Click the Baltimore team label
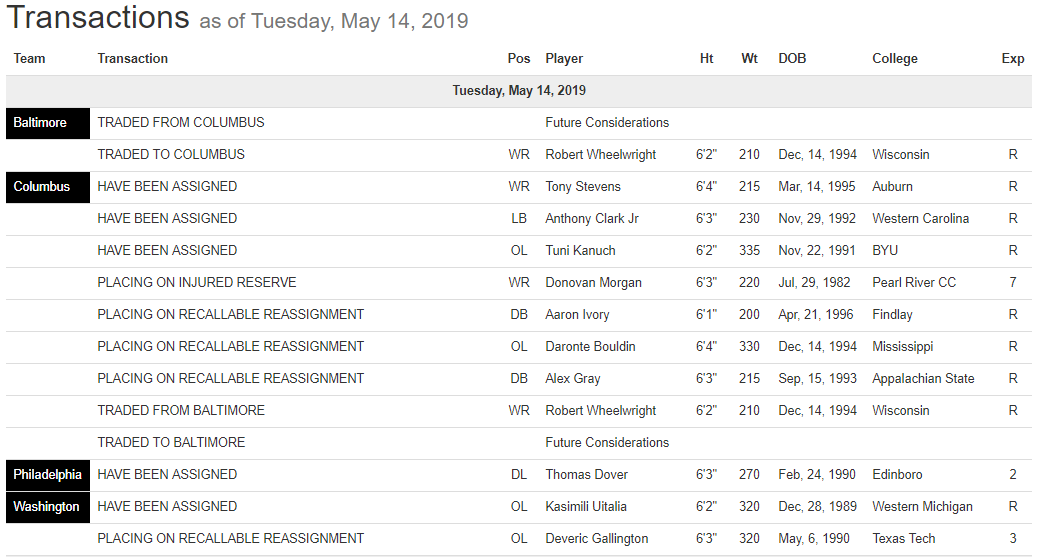 click(40, 123)
